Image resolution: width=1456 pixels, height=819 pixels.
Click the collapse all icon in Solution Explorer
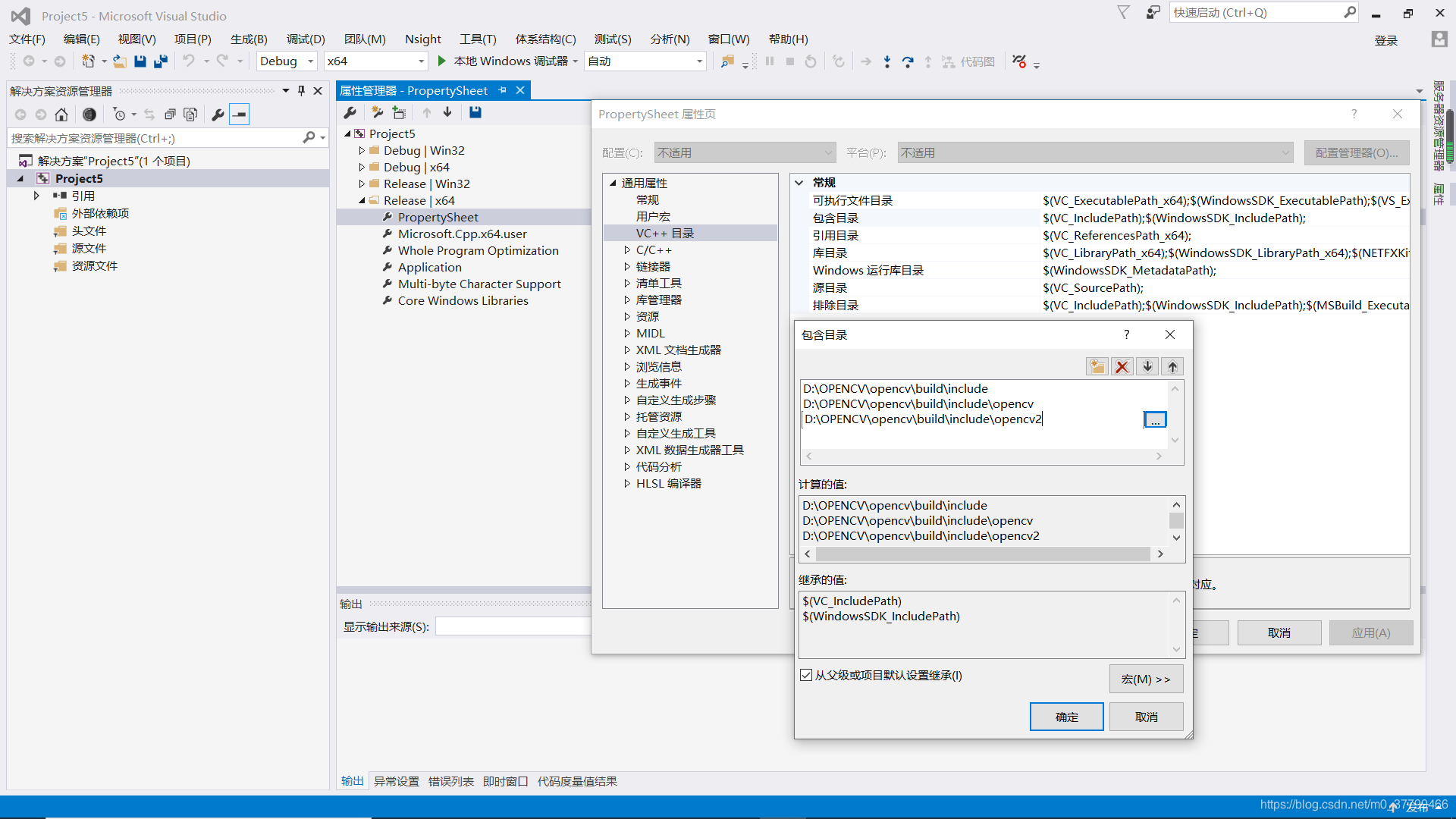pyautogui.click(x=171, y=115)
